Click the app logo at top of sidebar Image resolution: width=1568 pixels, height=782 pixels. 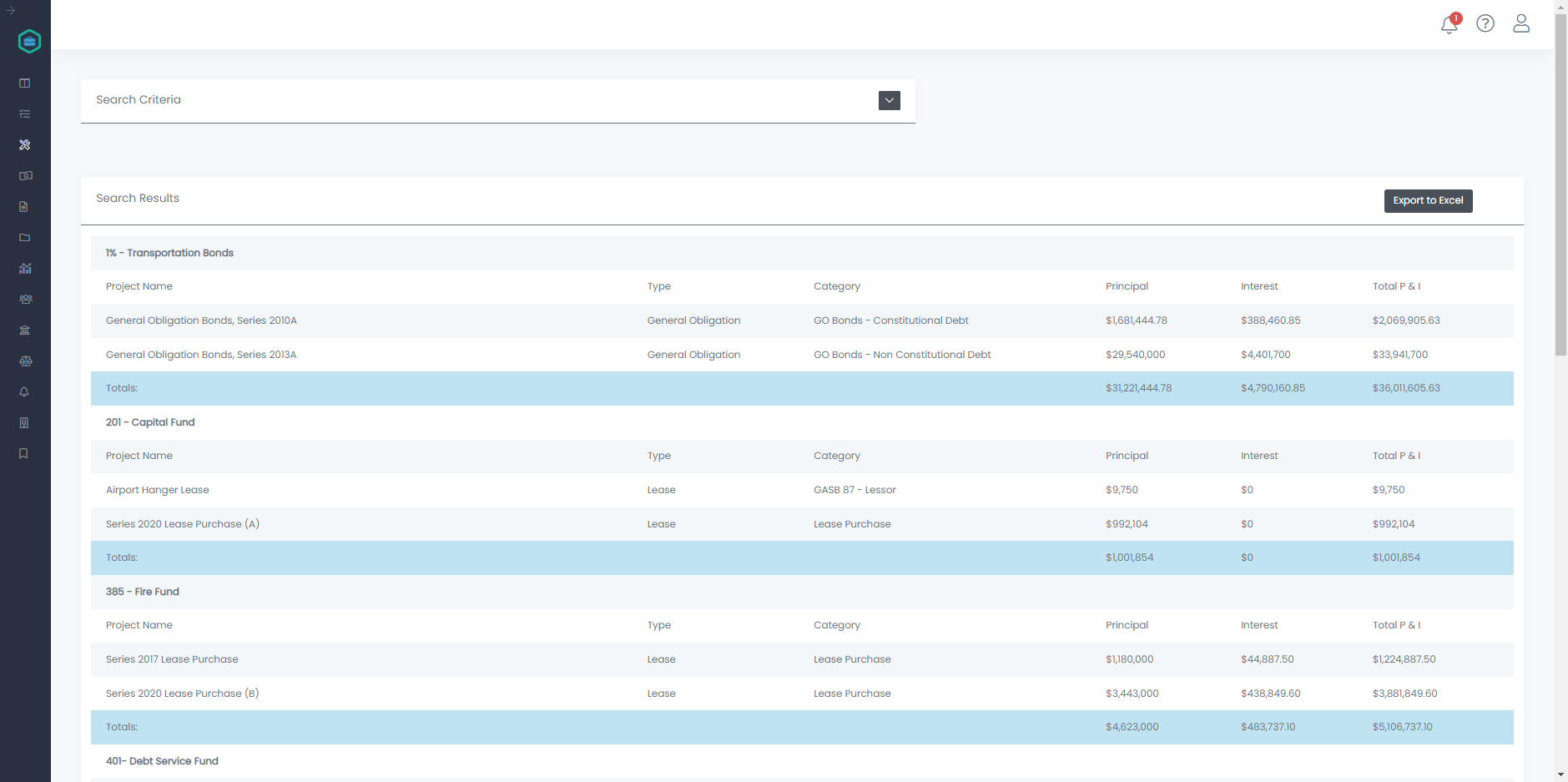coord(28,41)
